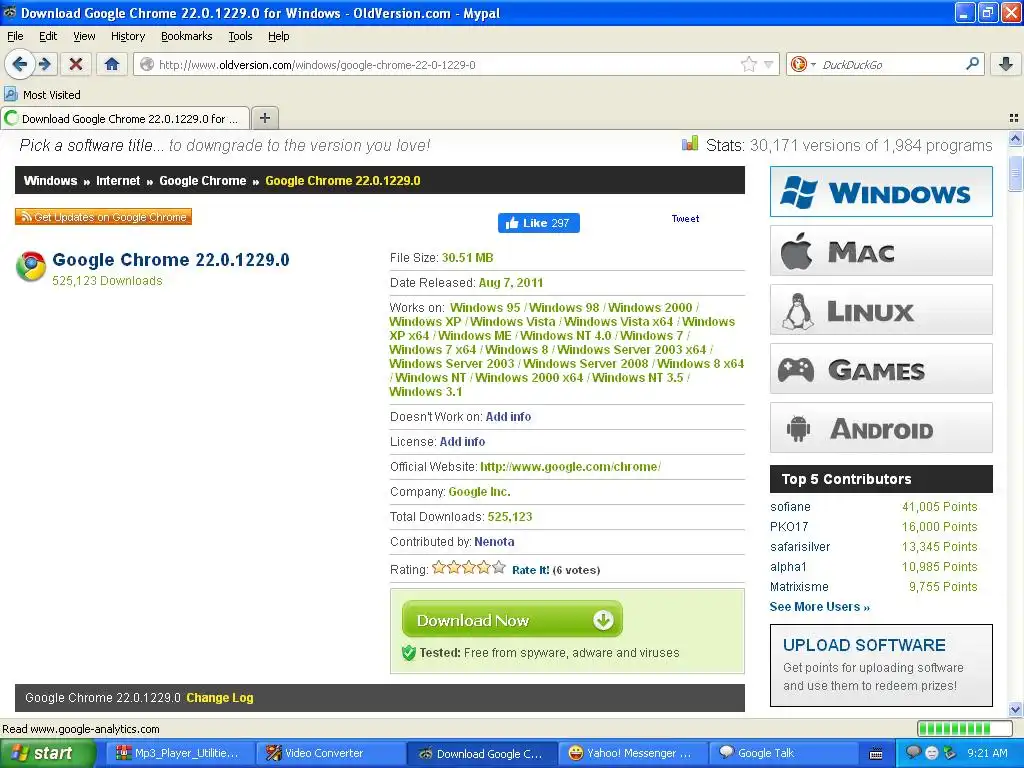Click the rating stars
The image size is (1024, 768).
pos(468,568)
